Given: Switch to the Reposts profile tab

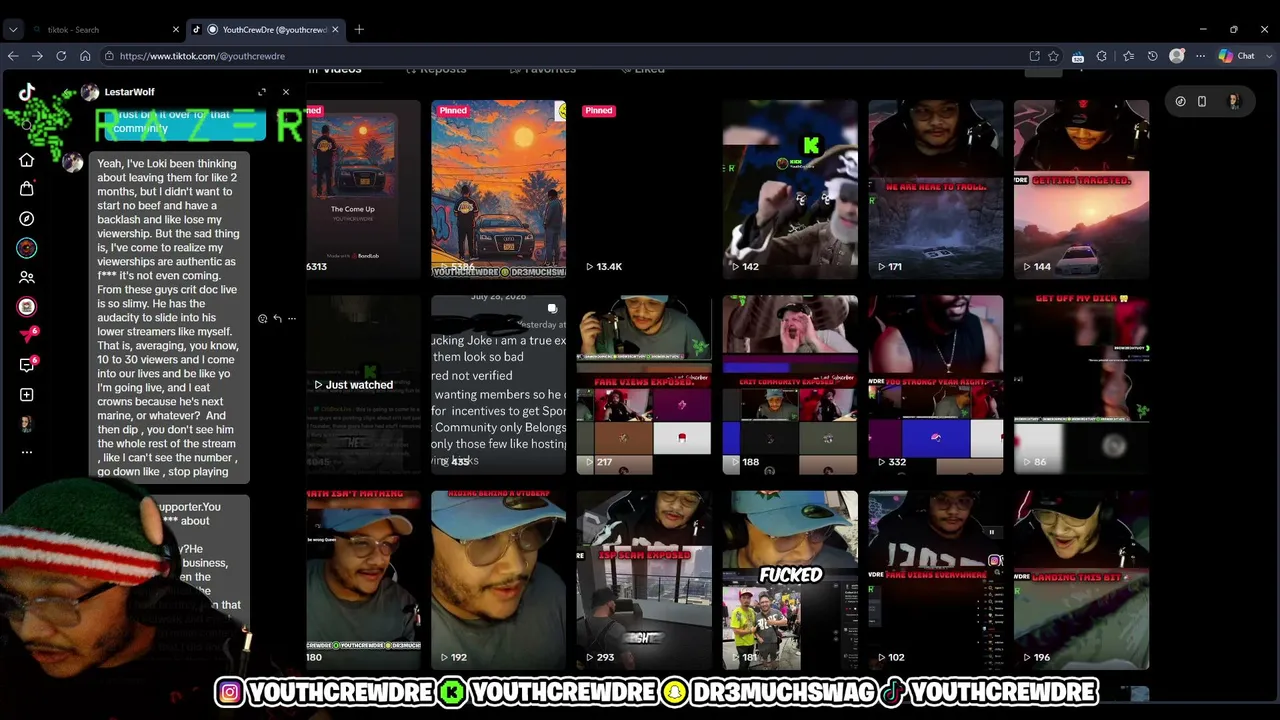Looking at the screenshot, I should (x=436, y=69).
